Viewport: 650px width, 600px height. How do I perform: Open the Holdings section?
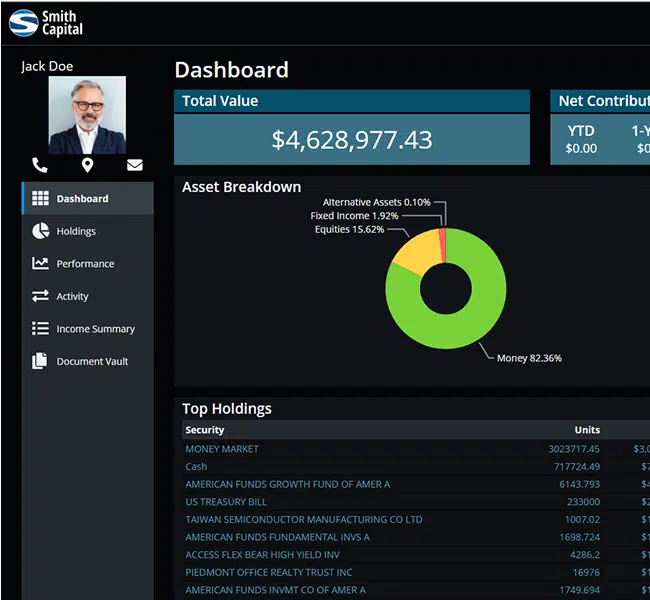[87, 231]
